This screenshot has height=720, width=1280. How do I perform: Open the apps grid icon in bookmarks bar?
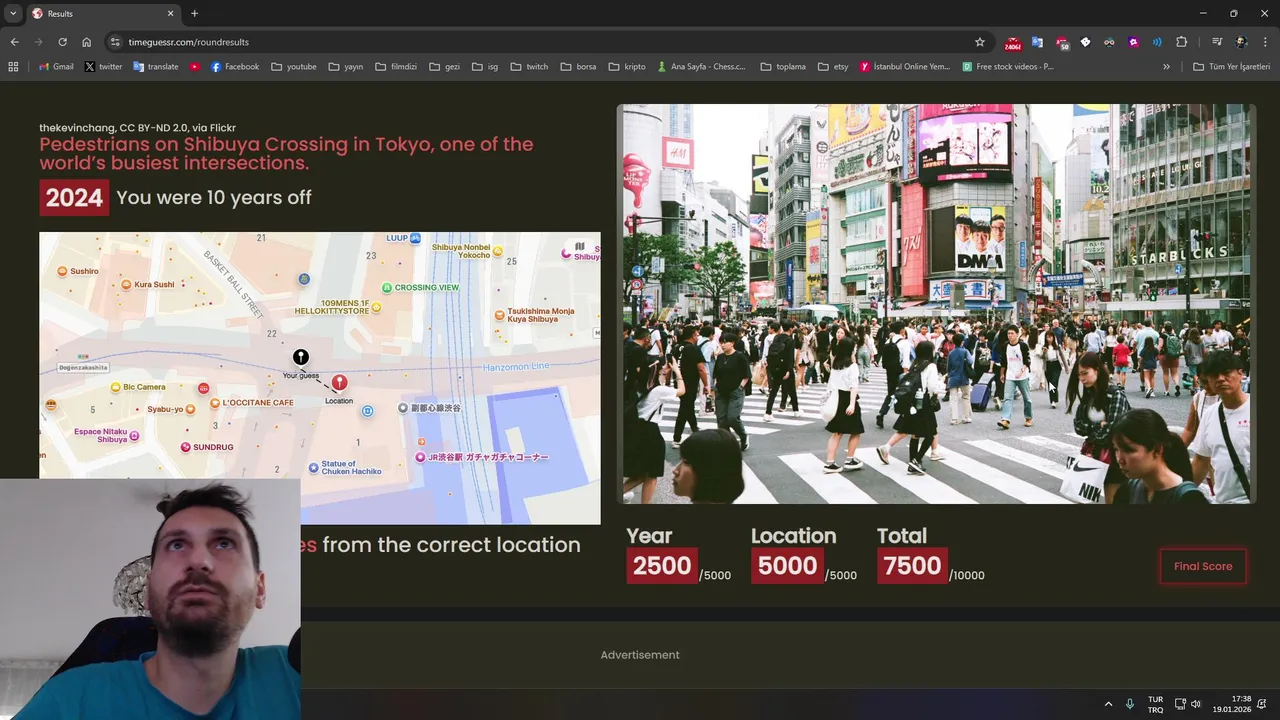tap(13, 67)
